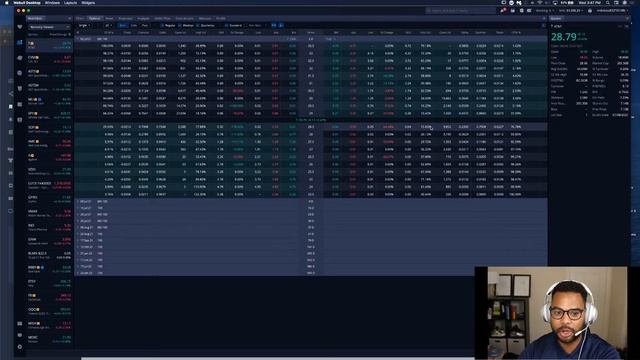The image size is (640, 360).
Task: Expand the 17 Sep 21 expiration row
Action: coord(310,240)
